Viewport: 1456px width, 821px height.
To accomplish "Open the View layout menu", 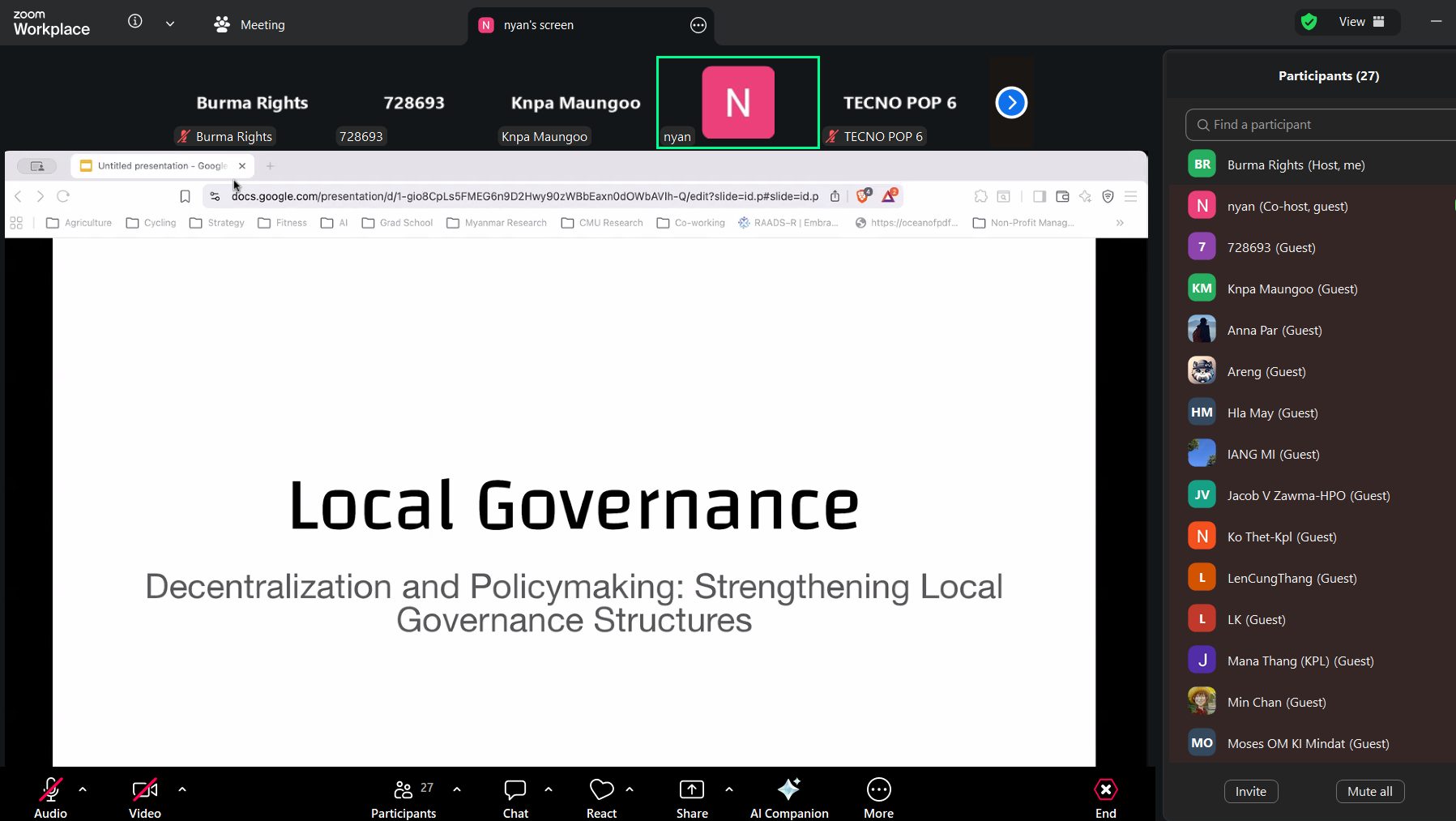I will coord(1362,22).
